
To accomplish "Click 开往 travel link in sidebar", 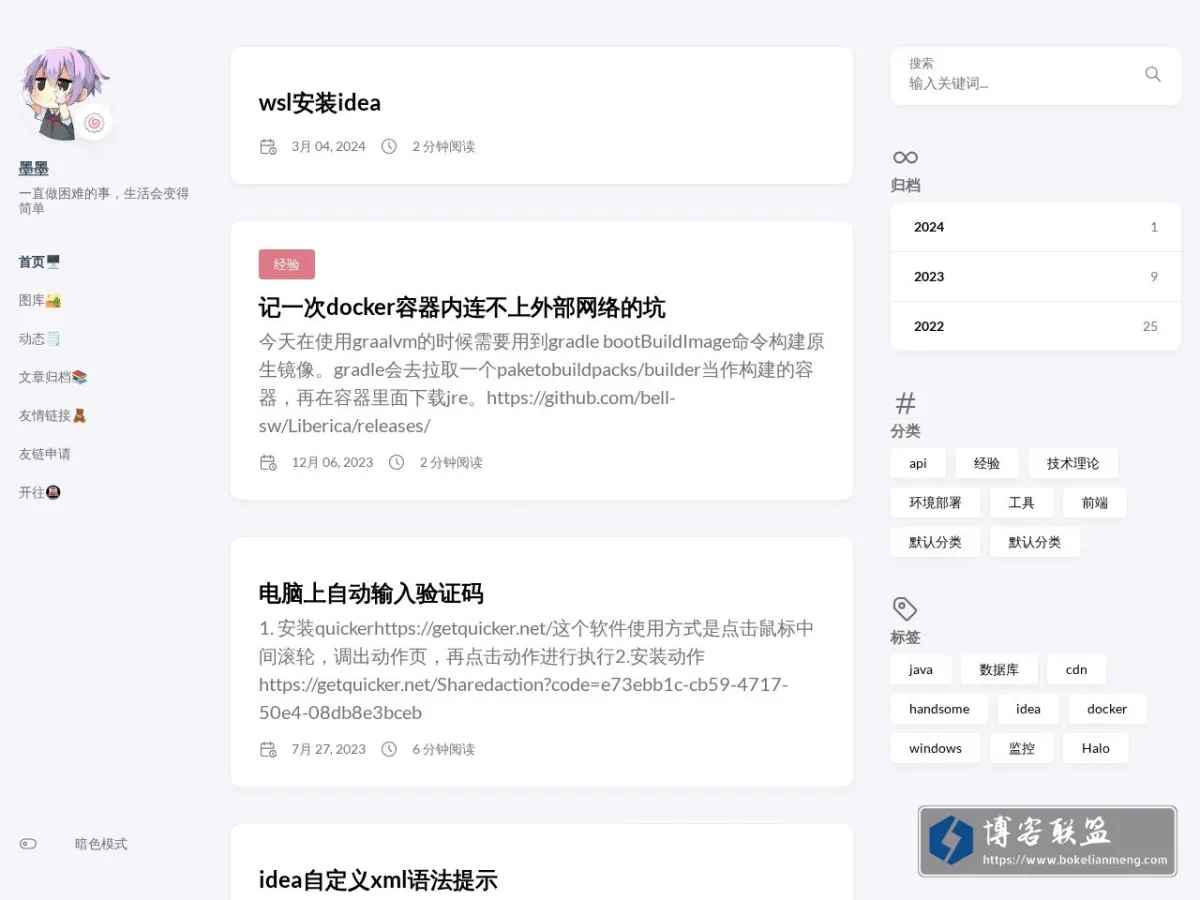I will pyautogui.click(x=39, y=493).
